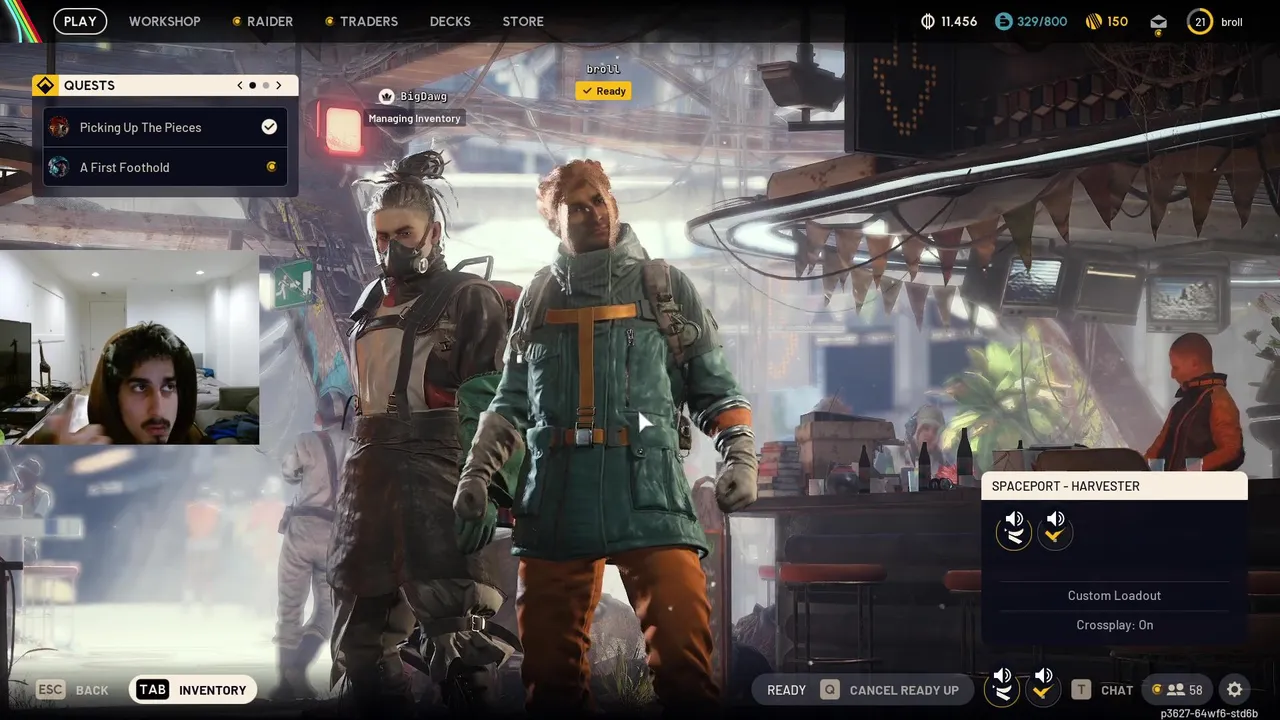Open the RAIDER tab

(x=263, y=21)
